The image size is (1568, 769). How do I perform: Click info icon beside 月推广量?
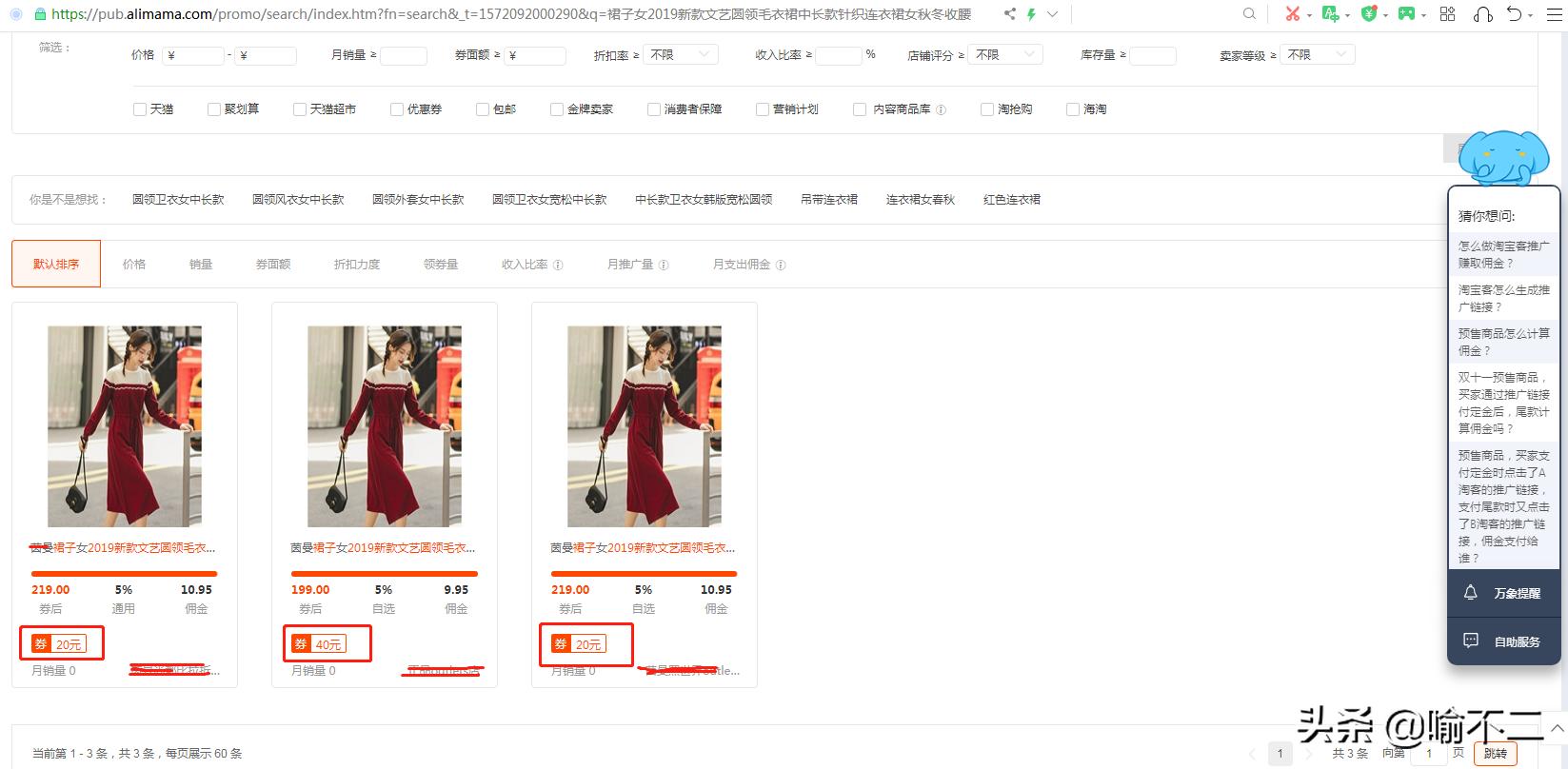[664, 266]
